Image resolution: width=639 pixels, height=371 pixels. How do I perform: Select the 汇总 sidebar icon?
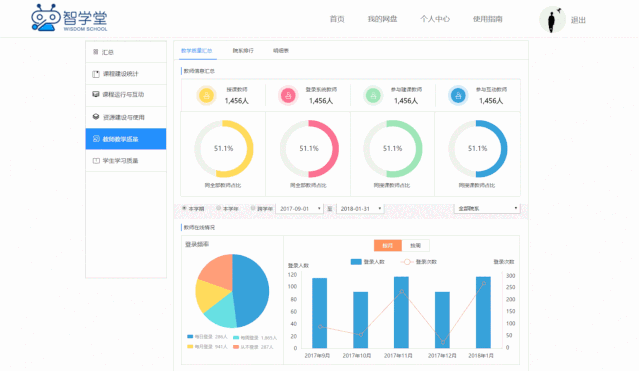[96, 52]
